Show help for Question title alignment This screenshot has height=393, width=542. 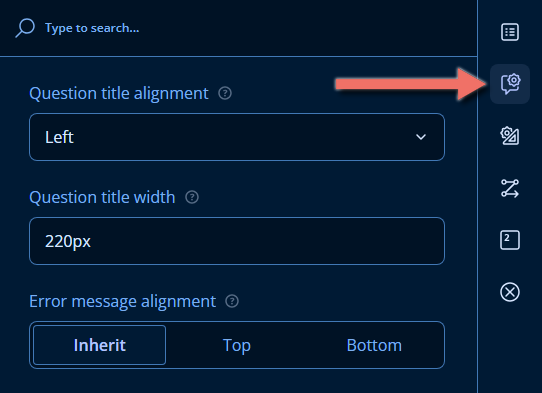tap(225, 93)
